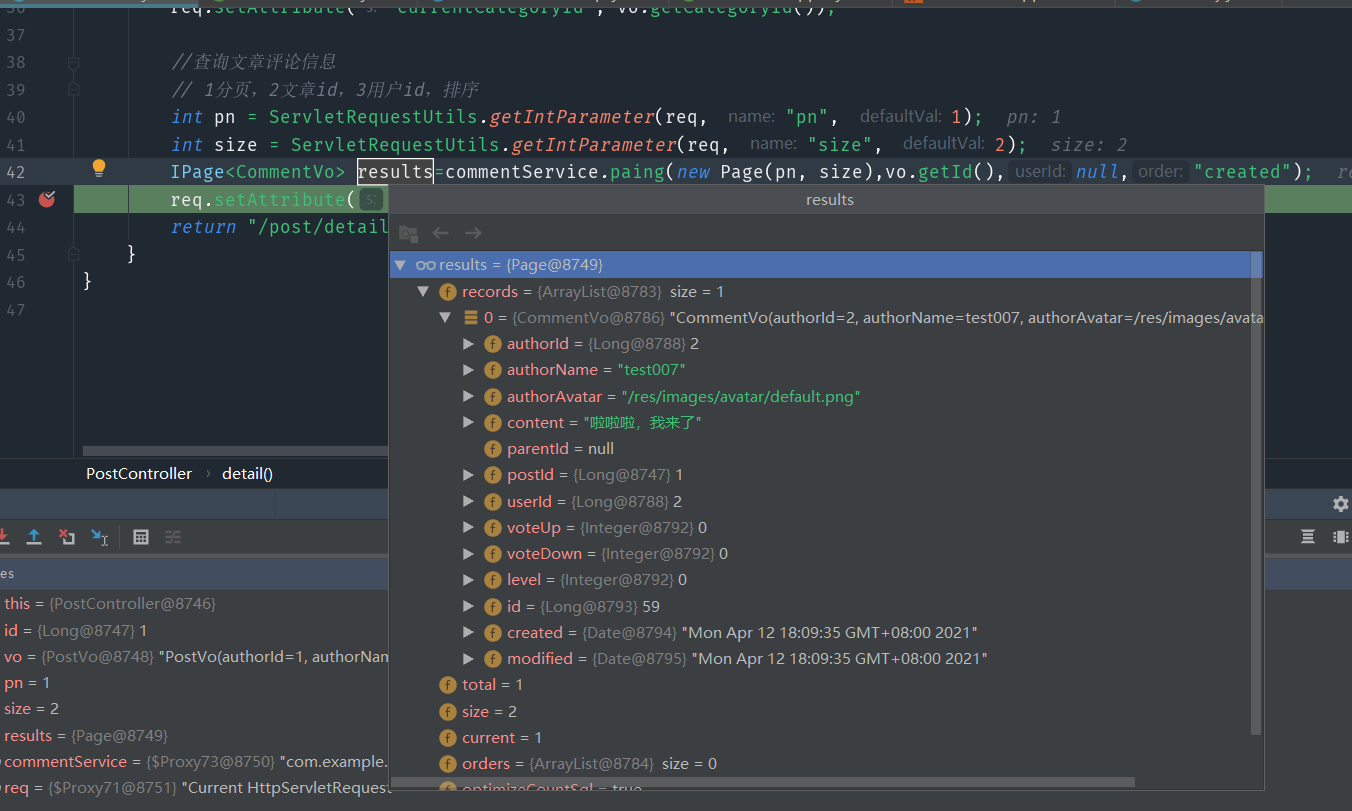The image size is (1352, 811).
Task: Click the Trace Current Stream Chain icon
Action: click(173, 537)
